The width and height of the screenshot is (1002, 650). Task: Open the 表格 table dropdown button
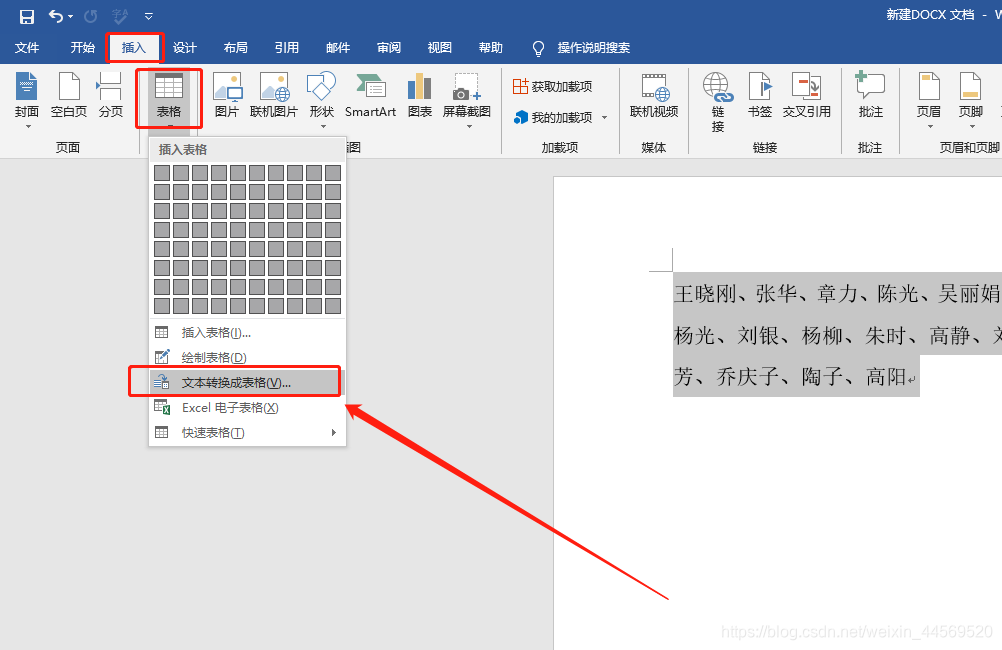coord(169,98)
